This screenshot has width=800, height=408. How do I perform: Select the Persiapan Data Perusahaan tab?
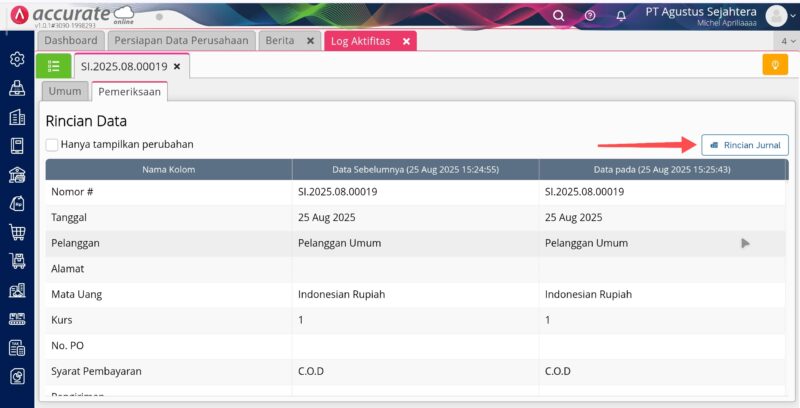pyautogui.click(x=181, y=41)
